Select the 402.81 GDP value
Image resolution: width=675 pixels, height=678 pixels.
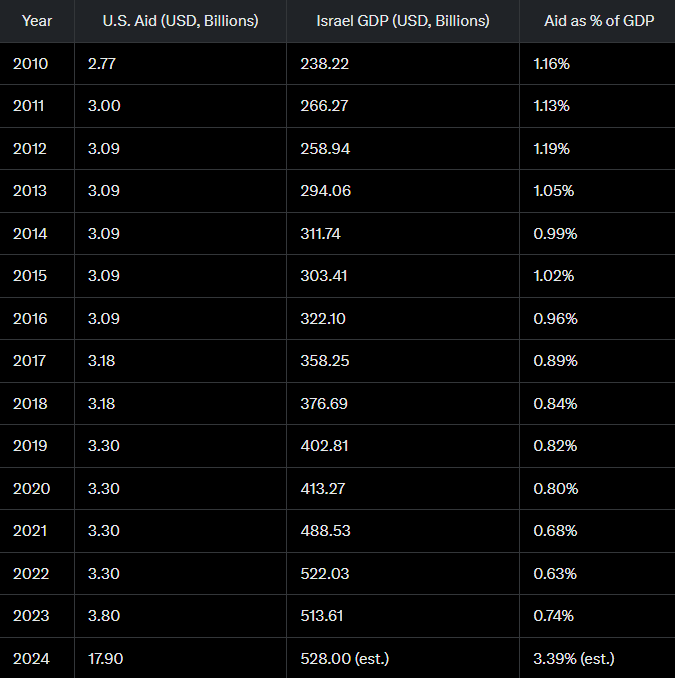coord(324,445)
